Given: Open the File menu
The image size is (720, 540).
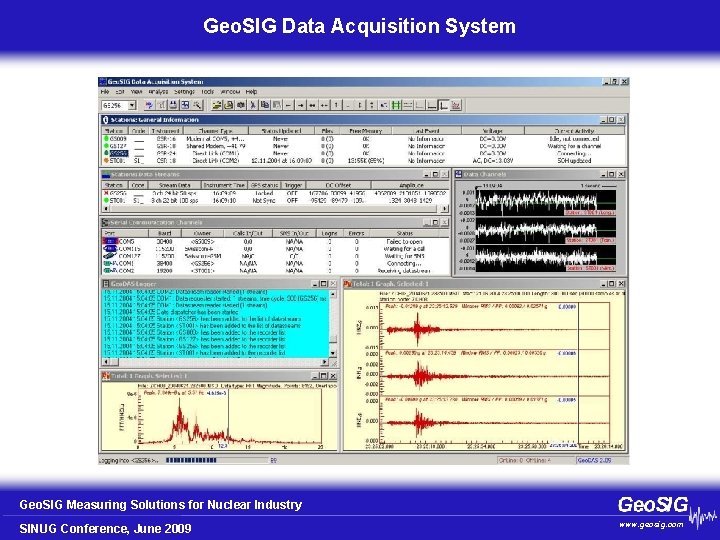Looking at the screenshot, I should 105,92.
